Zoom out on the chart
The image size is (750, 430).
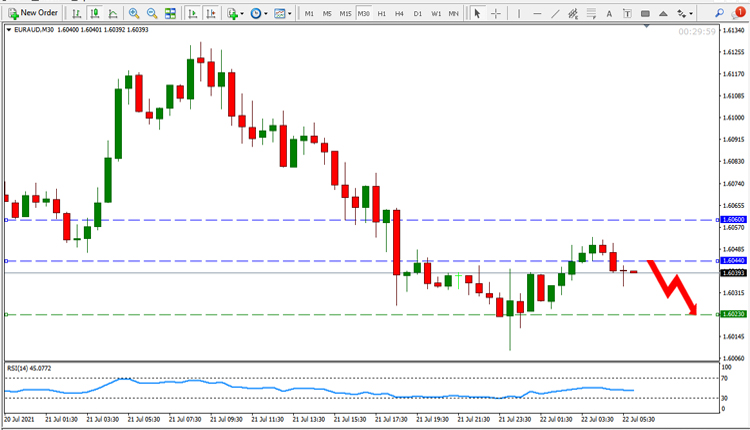coord(152,13)
